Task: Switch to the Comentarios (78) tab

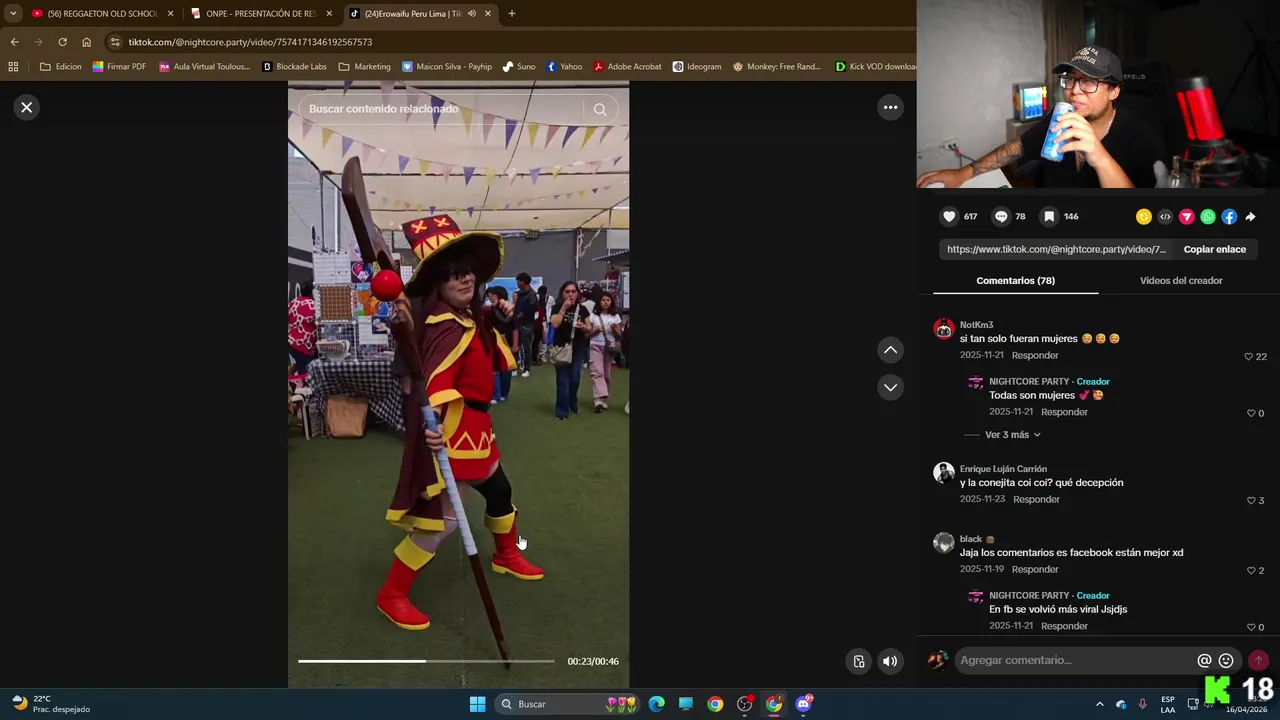Action: coord(1015,281)
